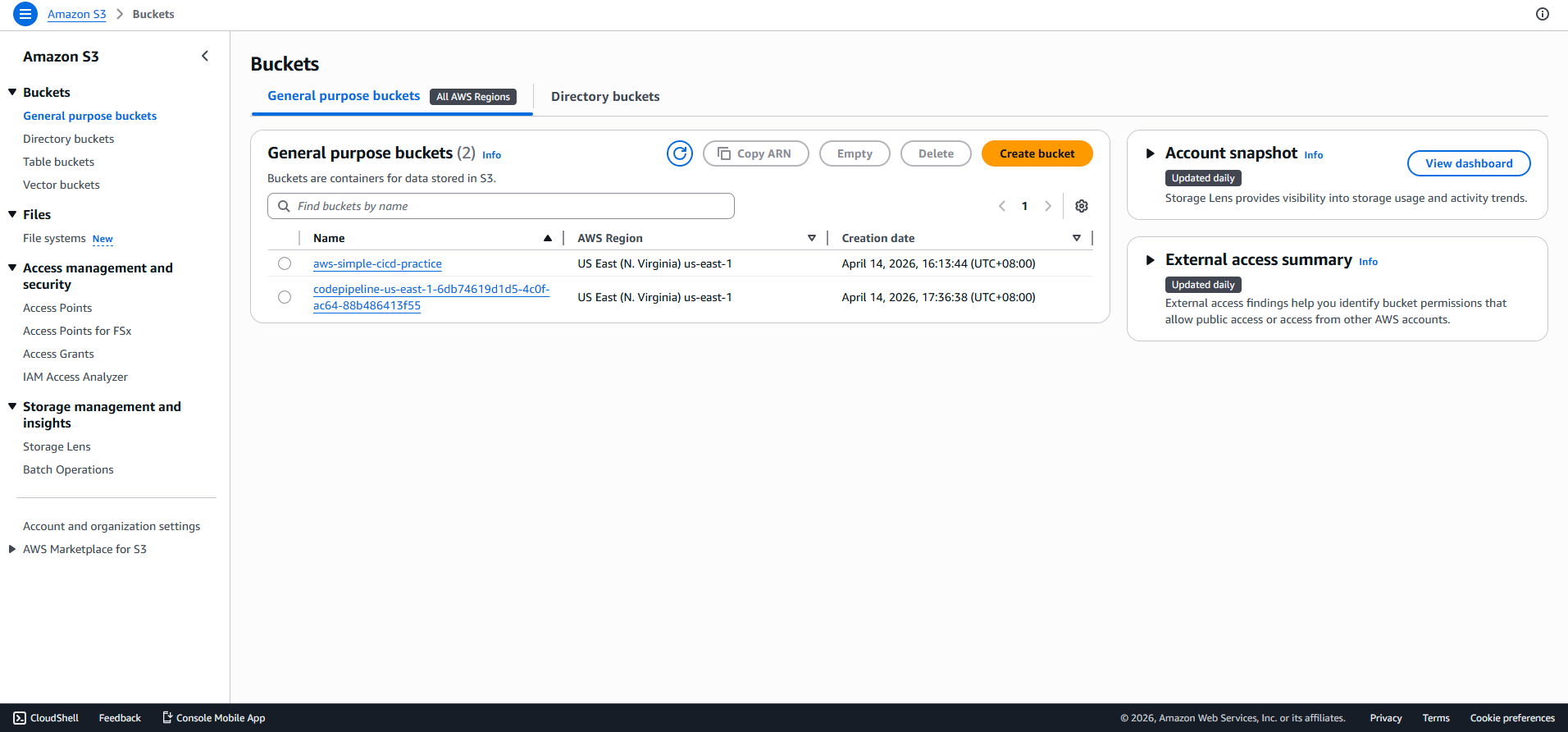Open the hamburger navigation menu icon
Screen dimensions: 1568x732
25,14
